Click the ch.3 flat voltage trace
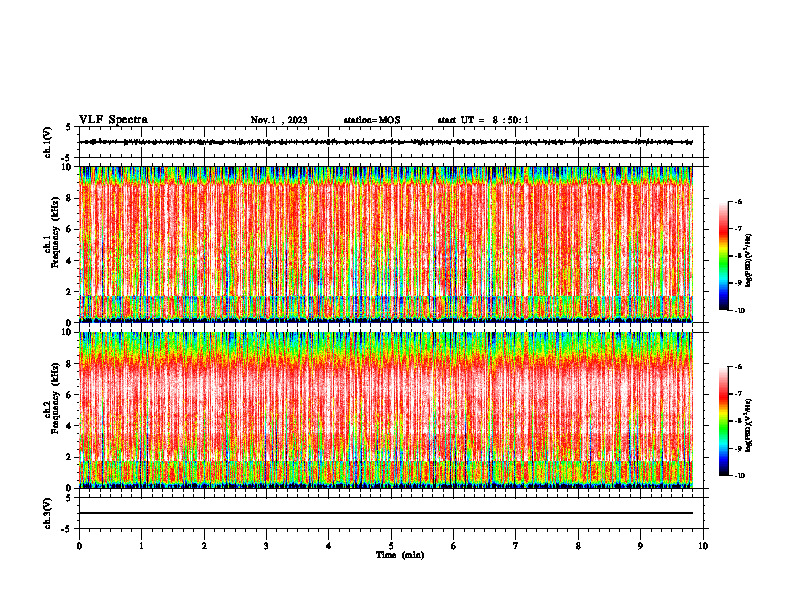The width and height of the screenshot is (792, 612). (386, 513)
